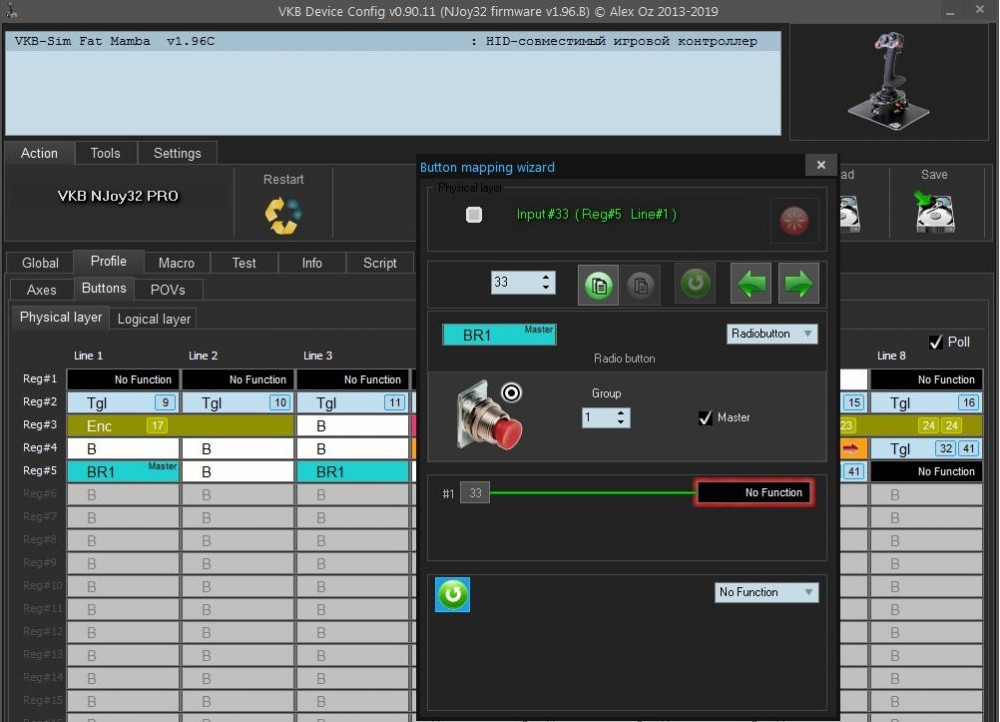Go to previous input with left arrow
This screenshot has width=1000, height=722.
(752, 283)
